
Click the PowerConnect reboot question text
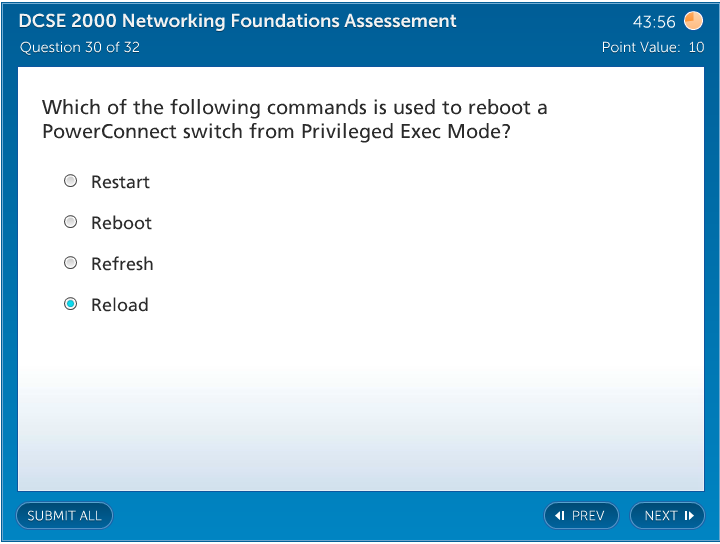click(x=295, y=119)
